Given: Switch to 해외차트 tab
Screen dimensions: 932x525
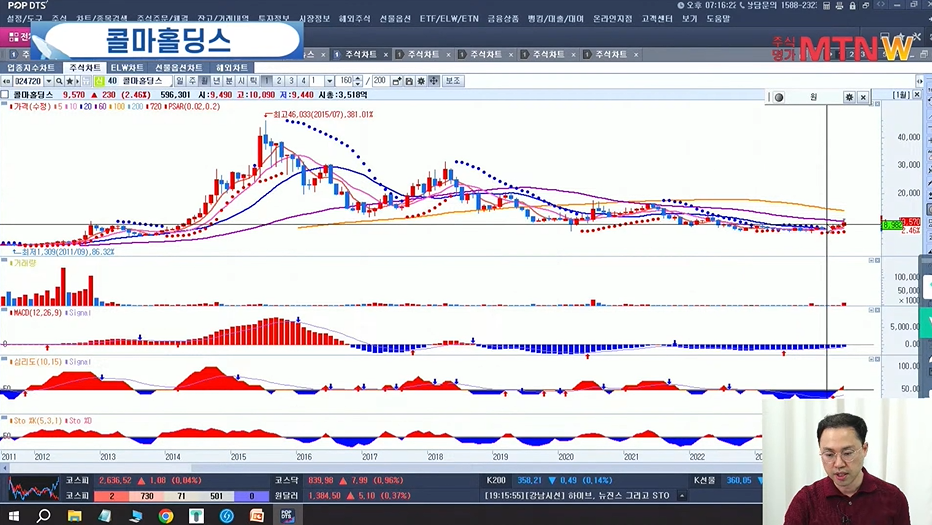Looking at the screenshot, I should click(x=232, y=68).
